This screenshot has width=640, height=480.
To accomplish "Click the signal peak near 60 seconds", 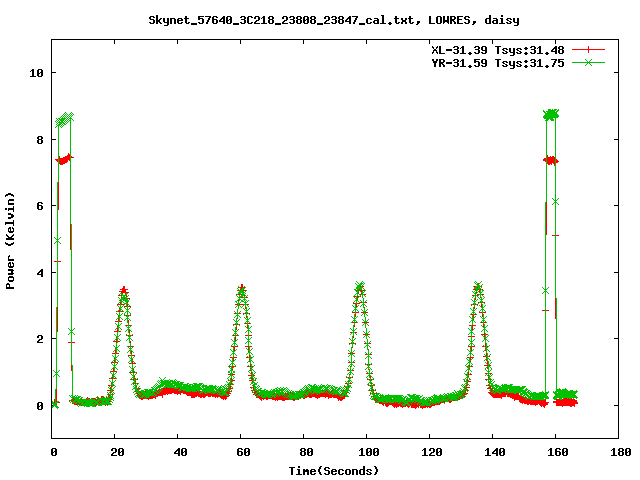I will 242,289.
